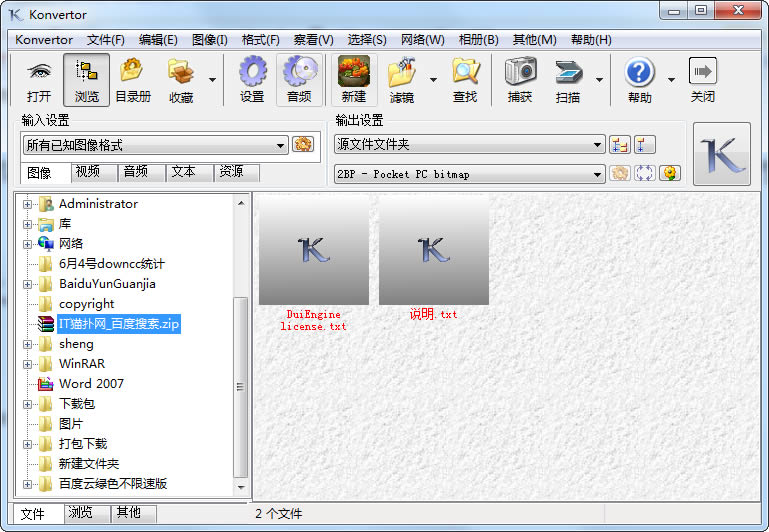Select the copyright folder in tree
This screenshot has width=769, height=532.
86,304
